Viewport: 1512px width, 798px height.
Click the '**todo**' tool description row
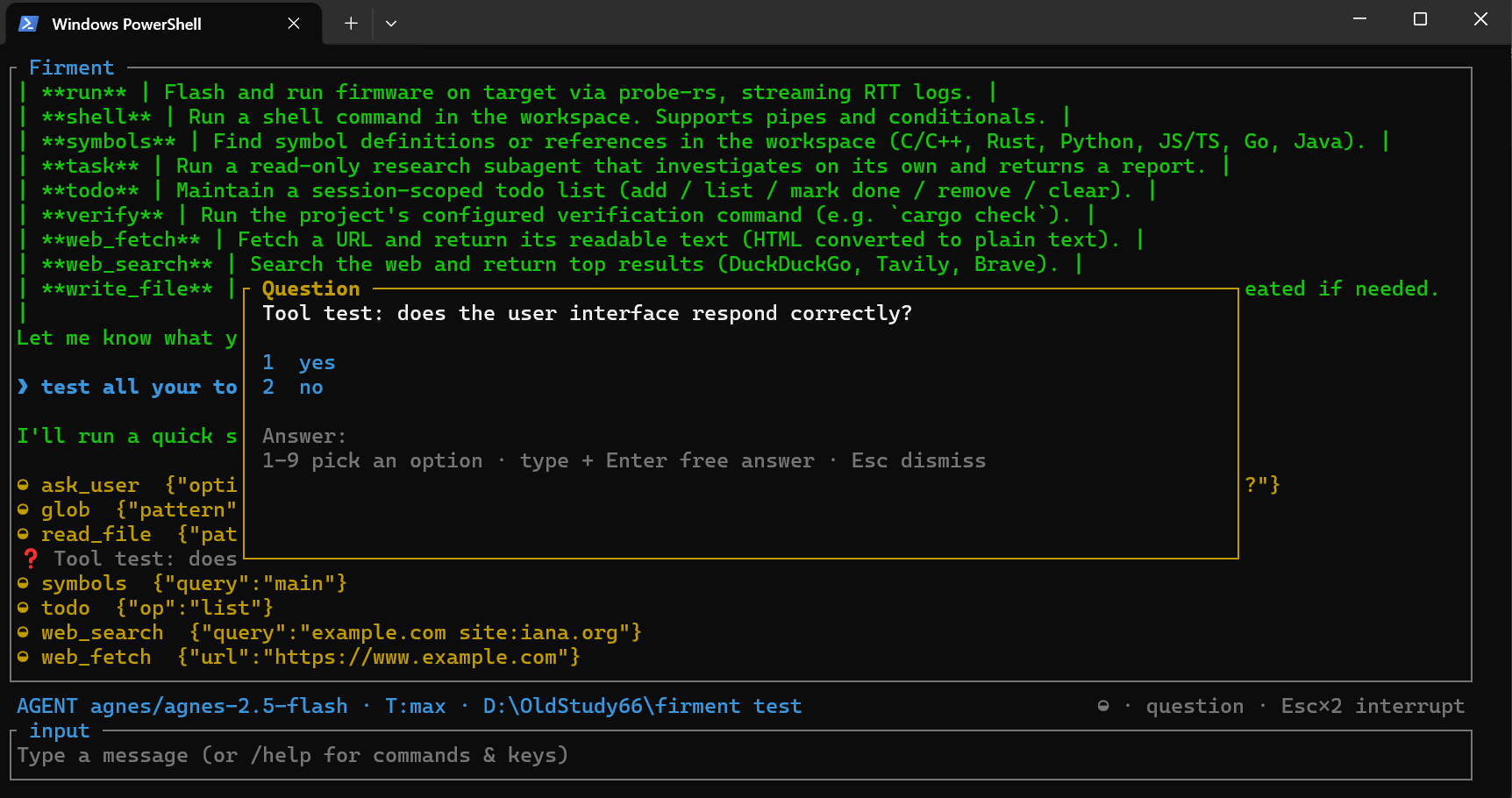click(588, 190)
